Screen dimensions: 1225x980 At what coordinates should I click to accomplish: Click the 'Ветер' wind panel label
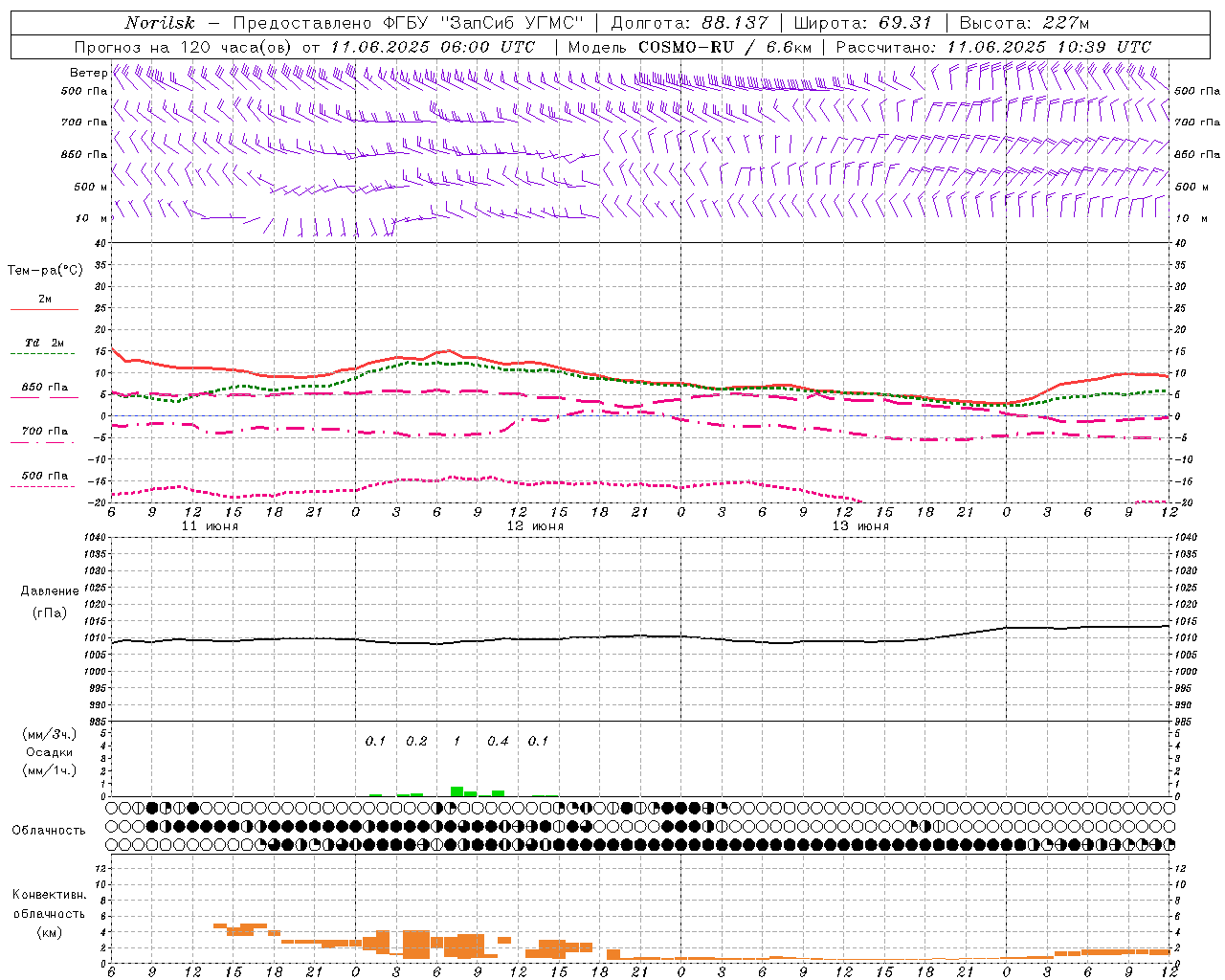click(x=88, y=73)
